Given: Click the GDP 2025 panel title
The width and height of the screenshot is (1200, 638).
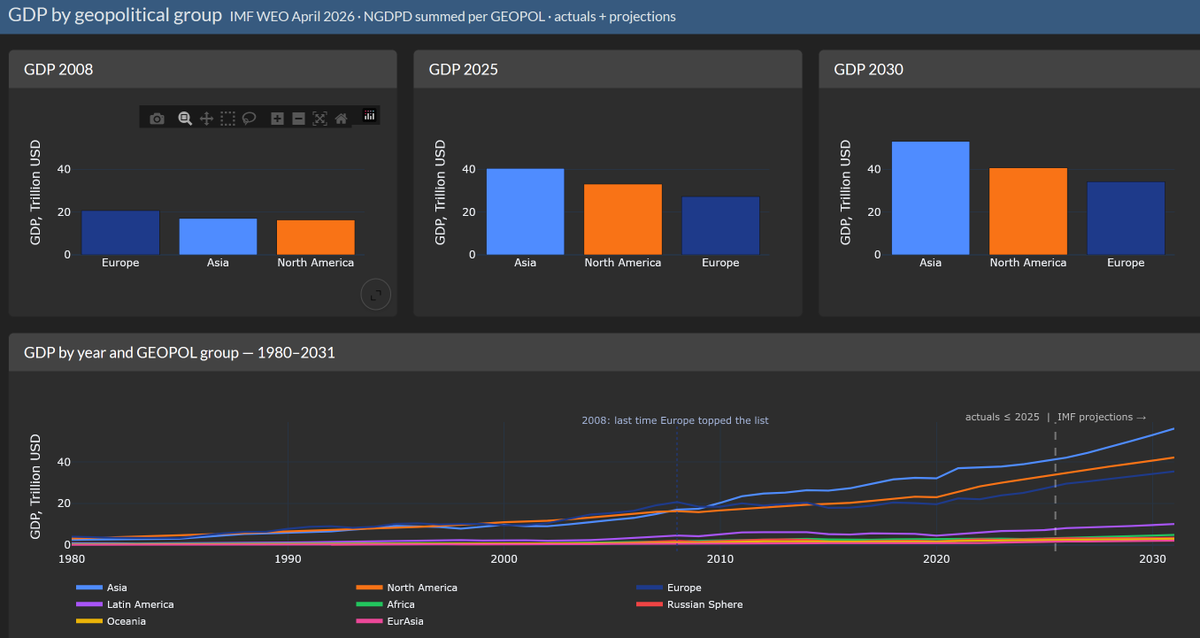Looking at the screenshot, I should (x=464, y=69).
